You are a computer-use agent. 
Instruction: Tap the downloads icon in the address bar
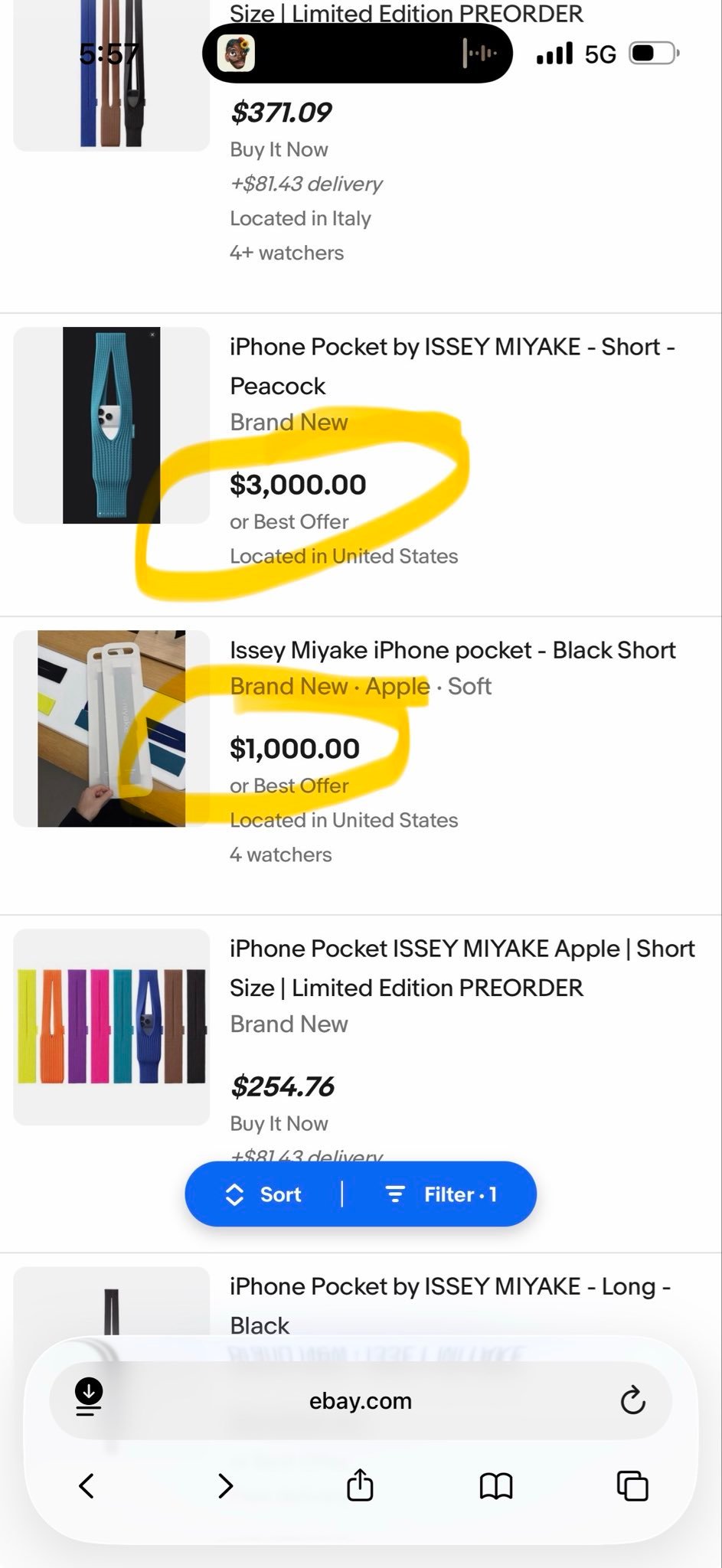[x=90, y=1401]
